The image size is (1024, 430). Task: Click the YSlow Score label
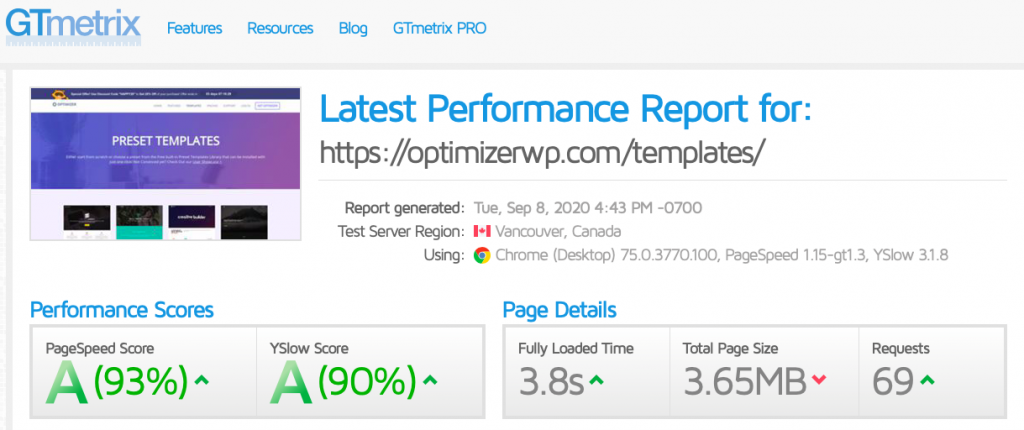tap(309, 348)
